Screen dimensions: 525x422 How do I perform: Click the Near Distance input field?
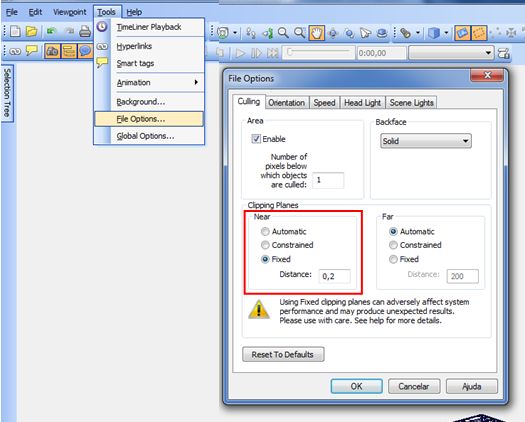point(334,276)
